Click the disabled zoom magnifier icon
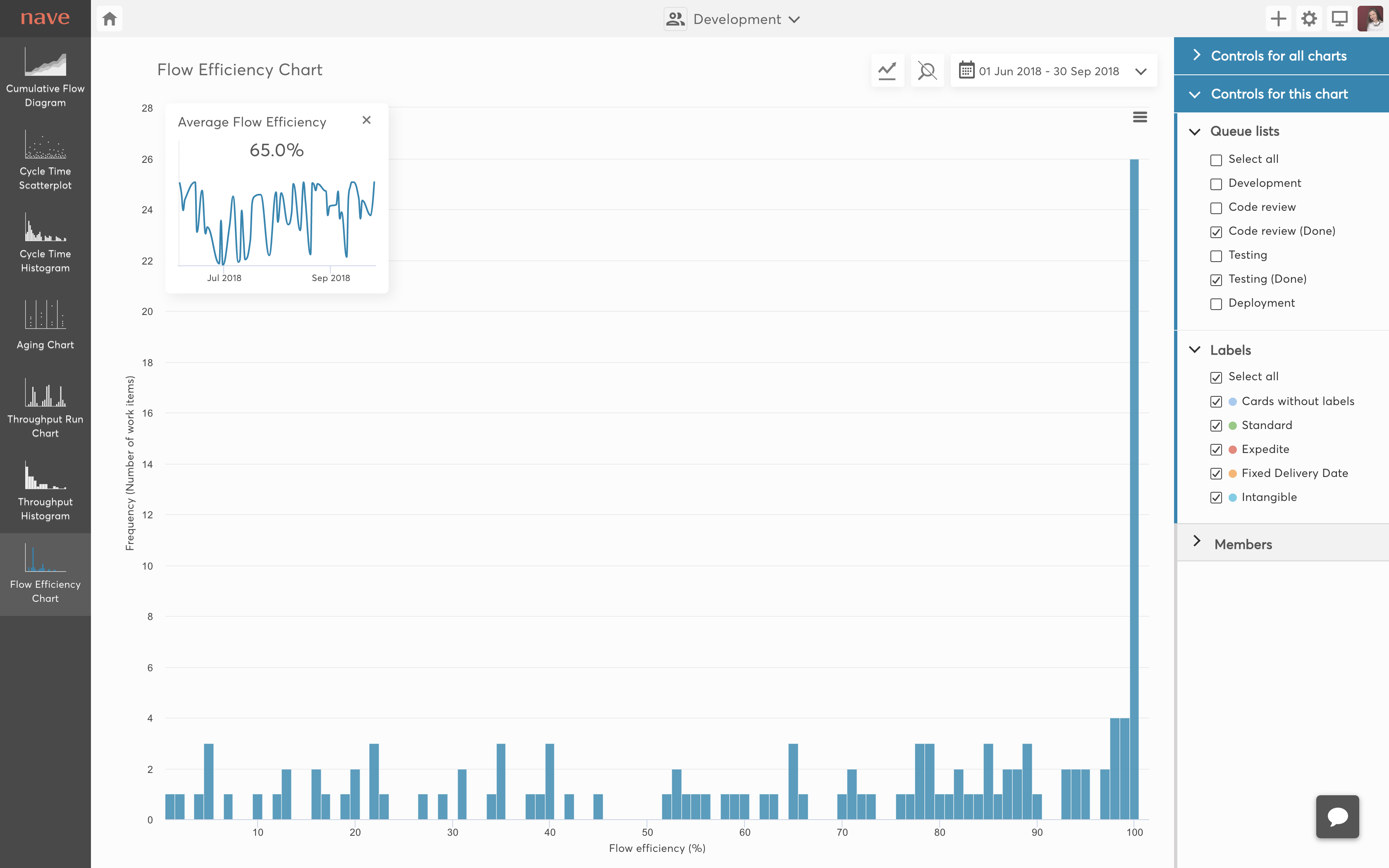Image resolution: width=1389 pixels, height=868 pixels. (x=927, y=71)
